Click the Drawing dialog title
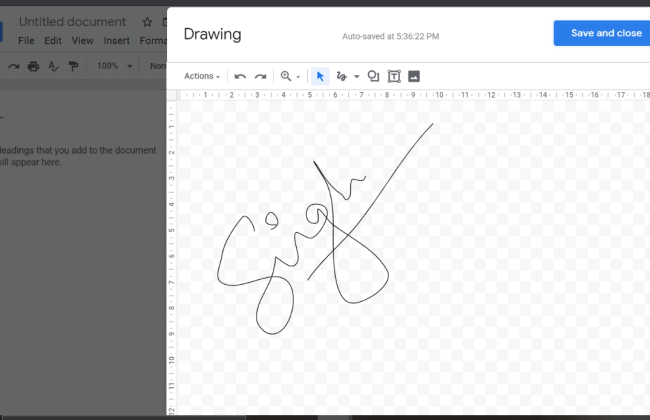650x420 pixels. [212, 34]
